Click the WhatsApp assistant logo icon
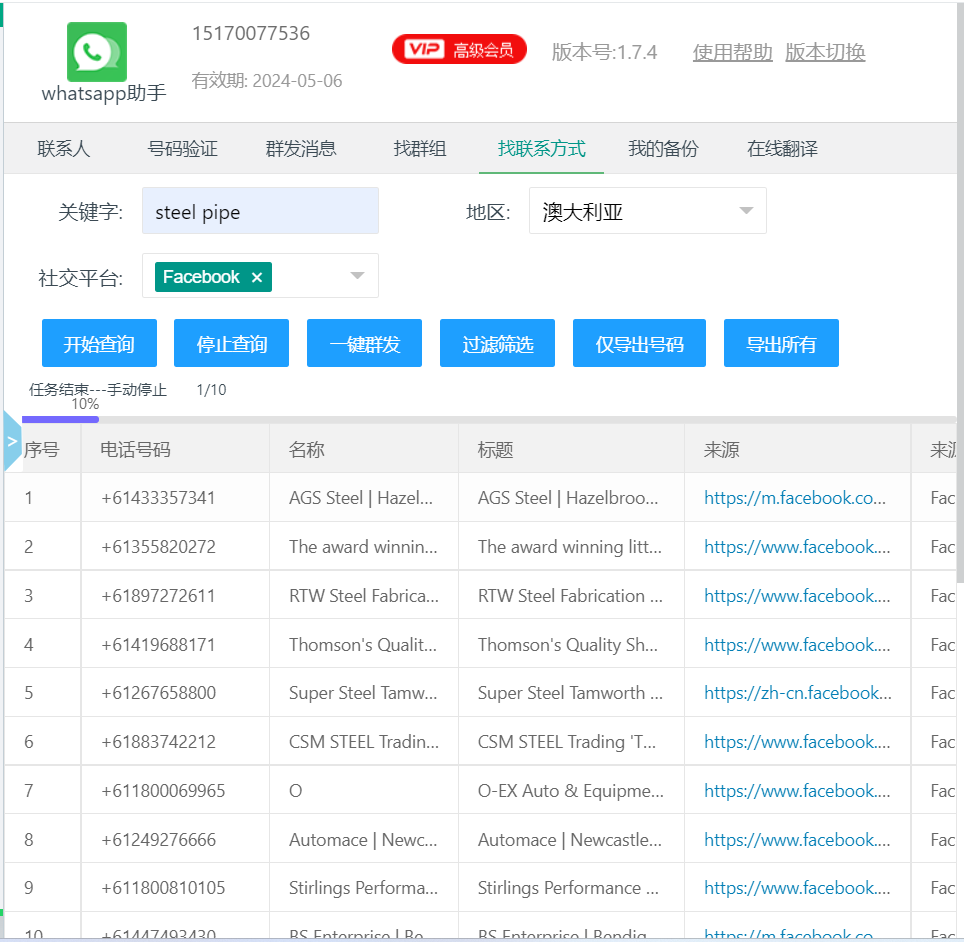 97,52
